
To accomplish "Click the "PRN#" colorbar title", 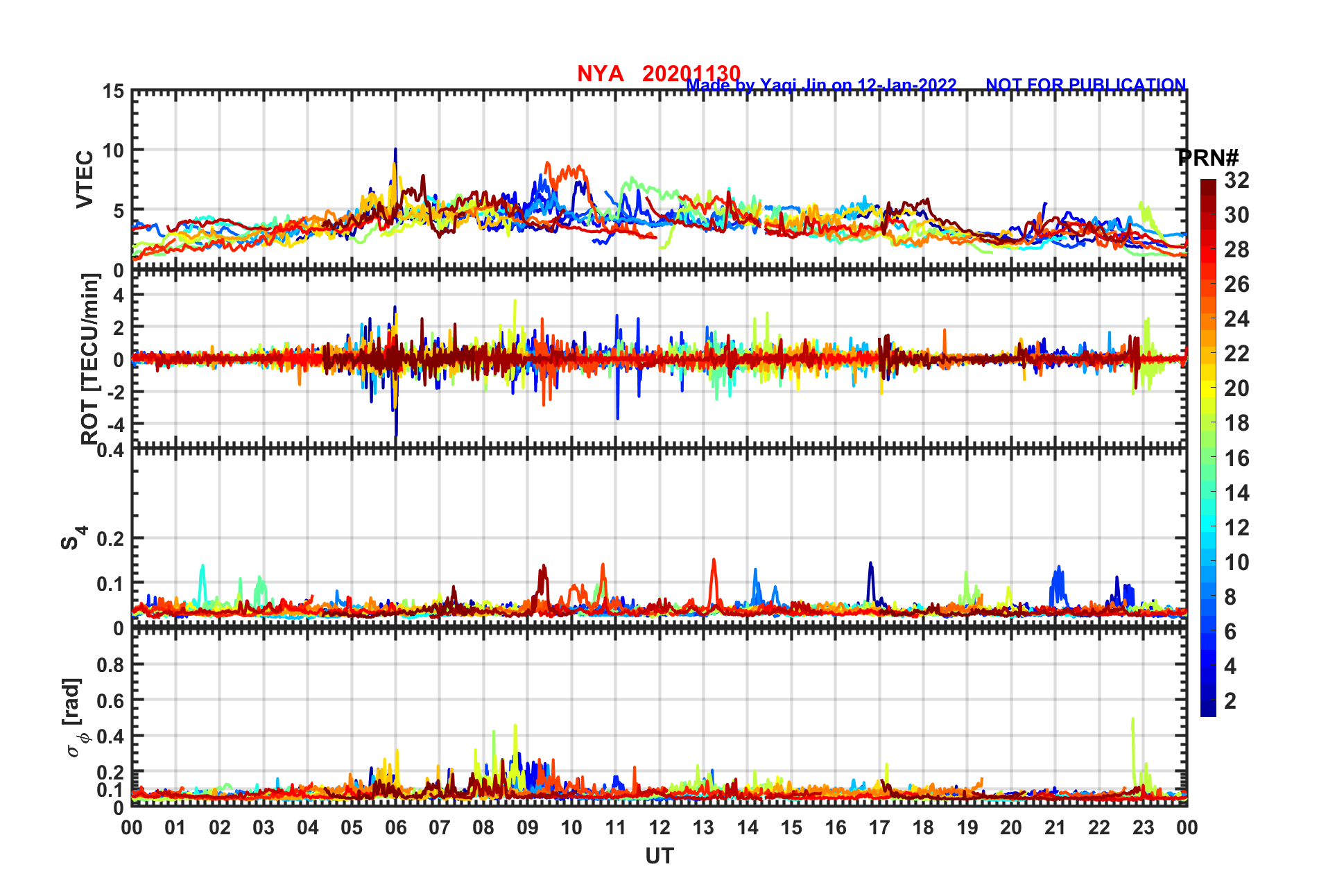I will pos(1208,158).
